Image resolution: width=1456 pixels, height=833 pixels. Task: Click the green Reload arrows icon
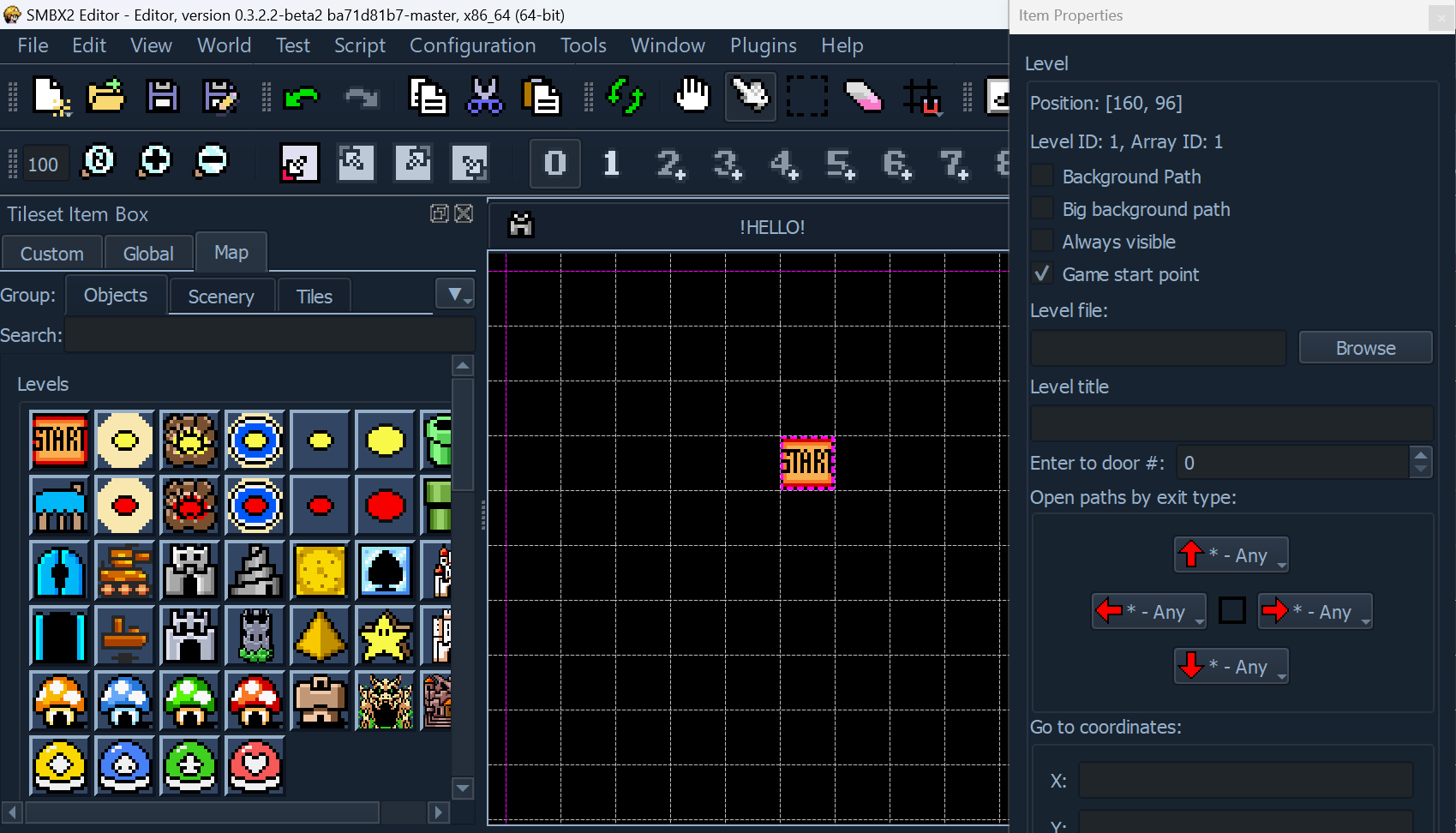pos(626,96)
